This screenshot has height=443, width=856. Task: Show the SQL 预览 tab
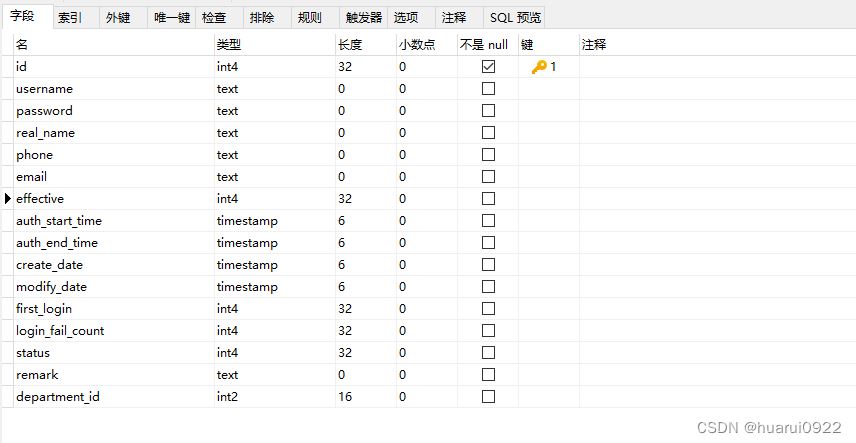(x=515, y=17)
